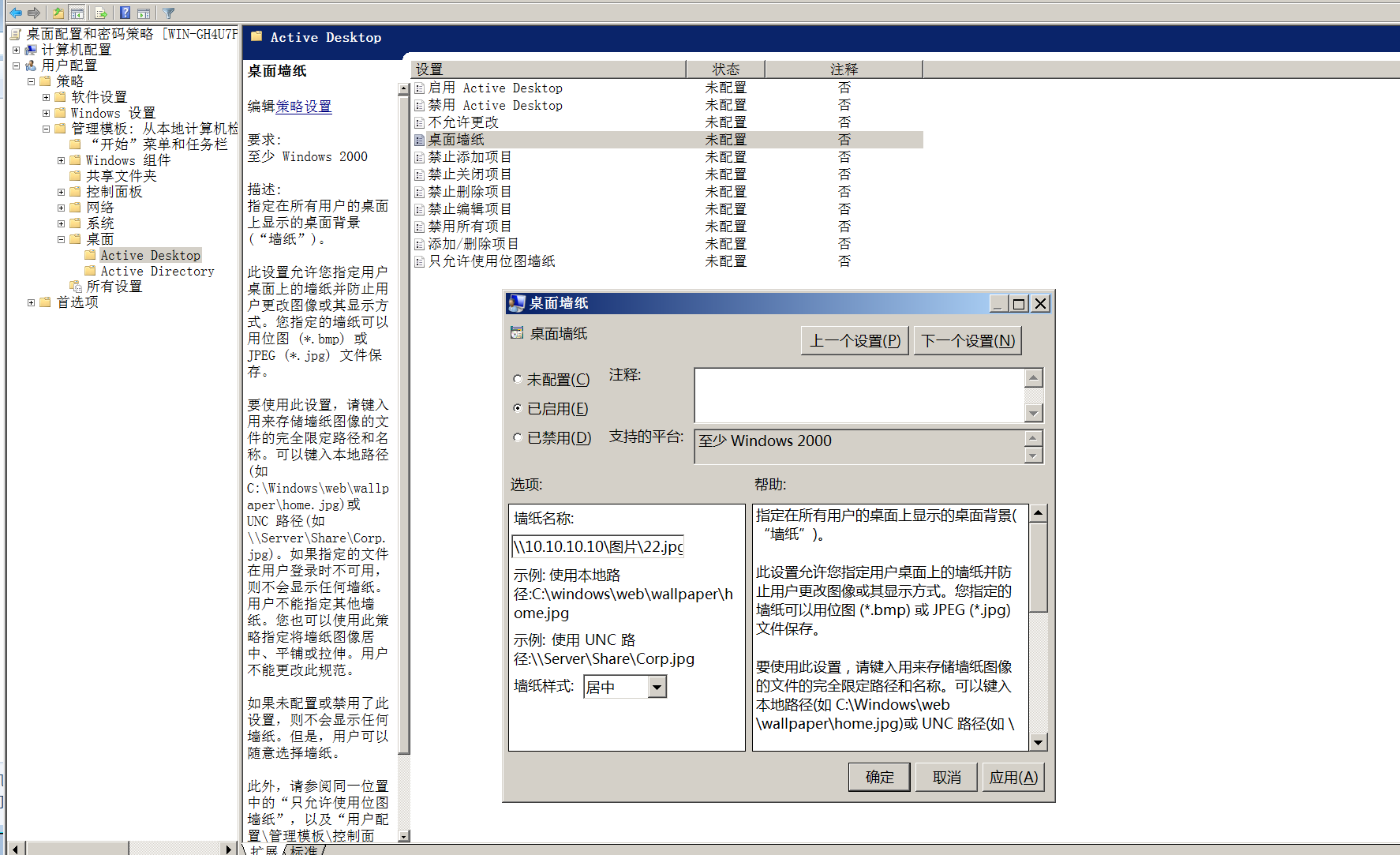Click the 确定 button in dialog
1400x855 pixels.
[879, 777]
